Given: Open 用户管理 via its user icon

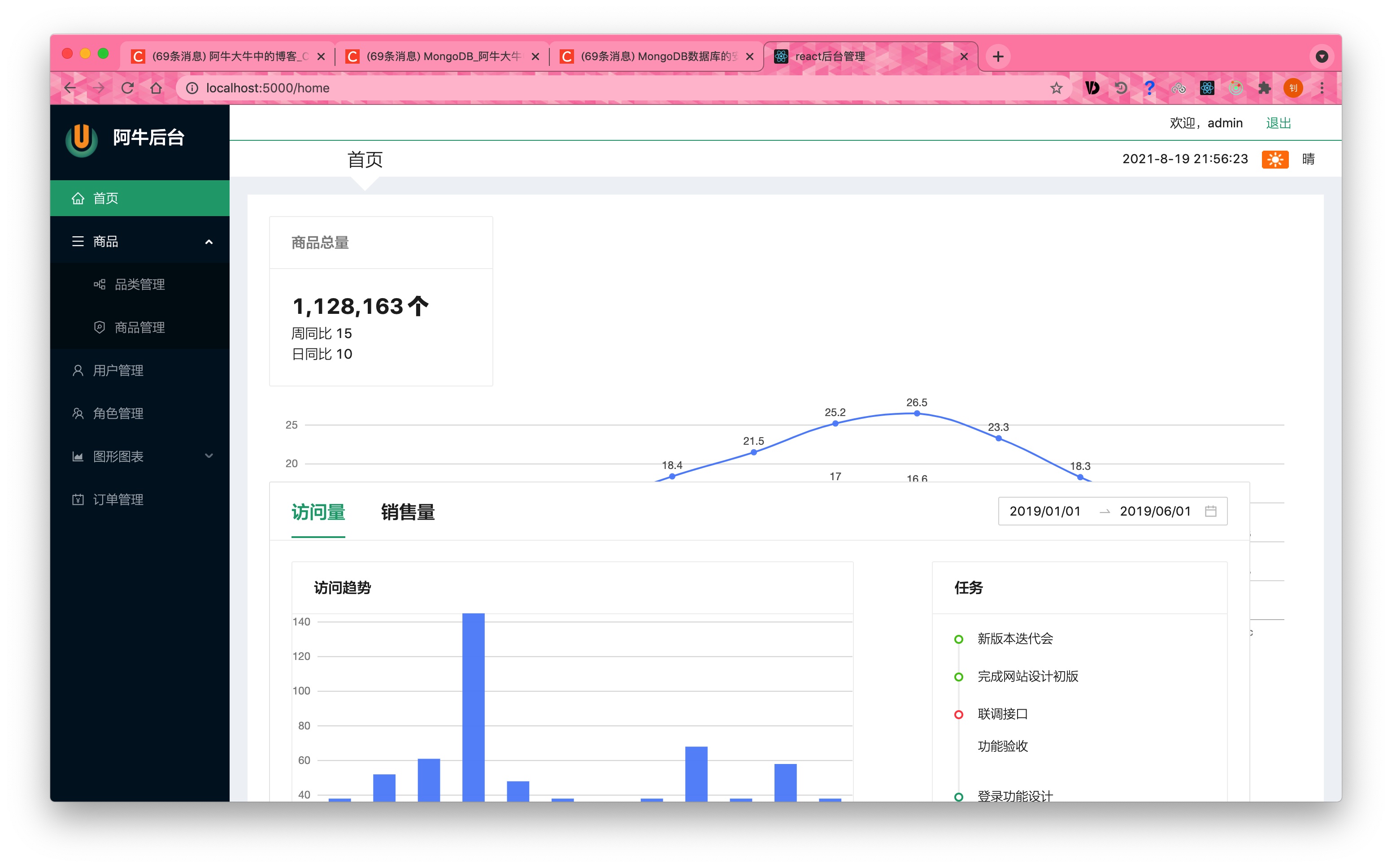Looking at the screenshot, I should (x=78, y=370).
